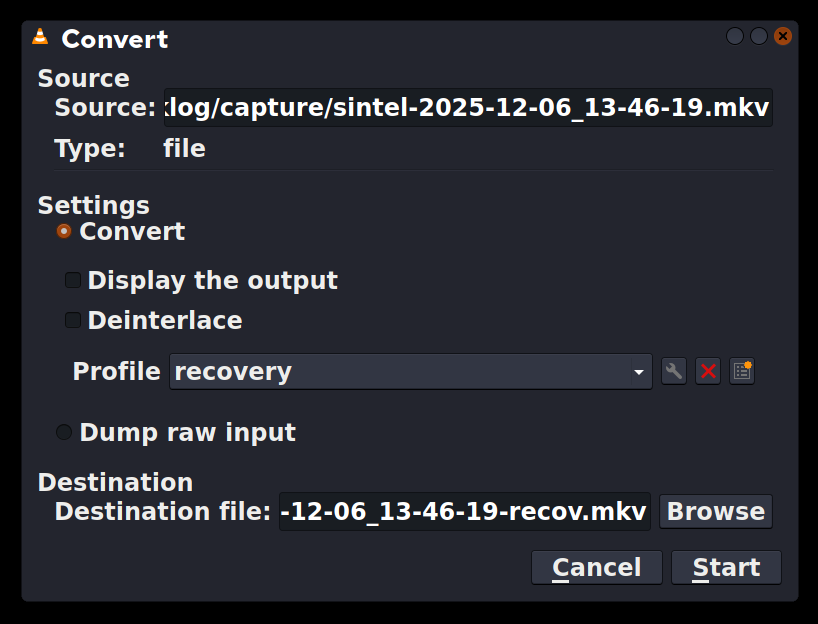Enable Display the output checkbox
Screen dimensions: 818x624
[73, 280]
